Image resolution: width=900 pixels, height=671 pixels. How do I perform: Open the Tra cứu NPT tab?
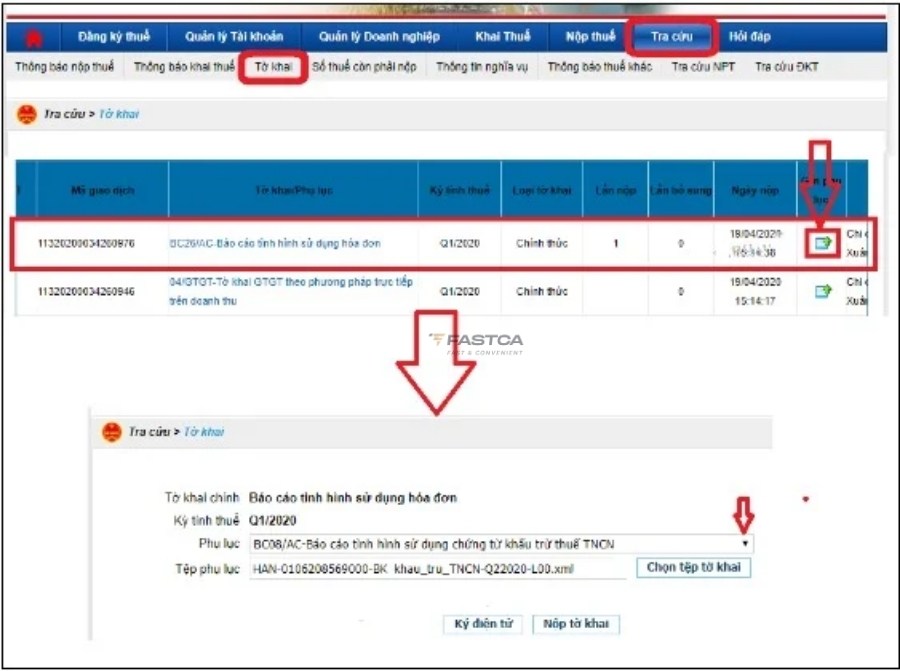click(703, 68)
